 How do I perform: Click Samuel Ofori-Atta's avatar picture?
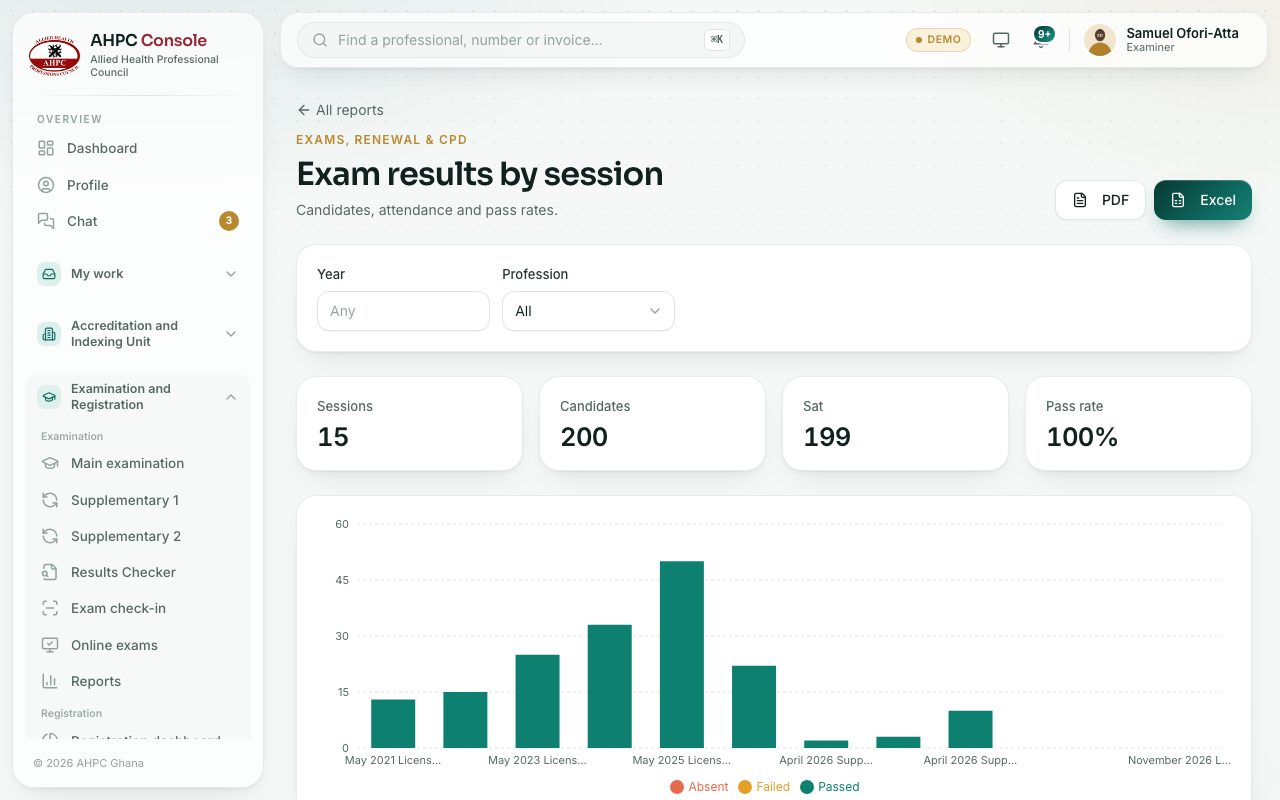click(1100, 40)
